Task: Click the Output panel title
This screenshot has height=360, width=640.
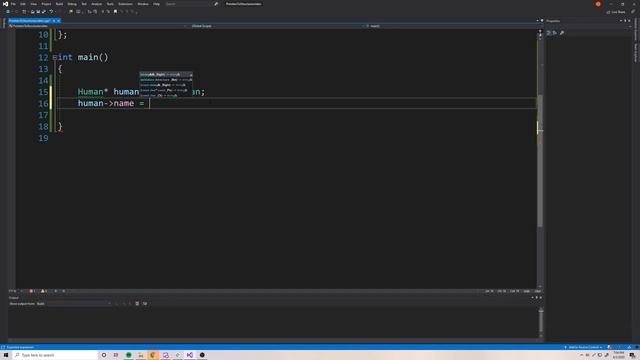Action: 13,298
